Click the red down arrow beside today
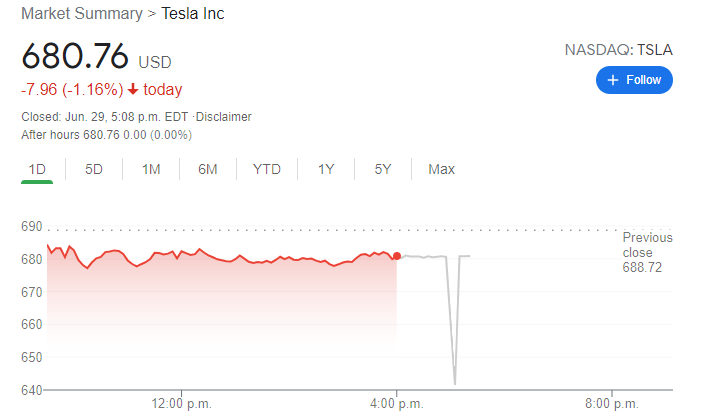The image size is (703, 420). coord(132,90)
